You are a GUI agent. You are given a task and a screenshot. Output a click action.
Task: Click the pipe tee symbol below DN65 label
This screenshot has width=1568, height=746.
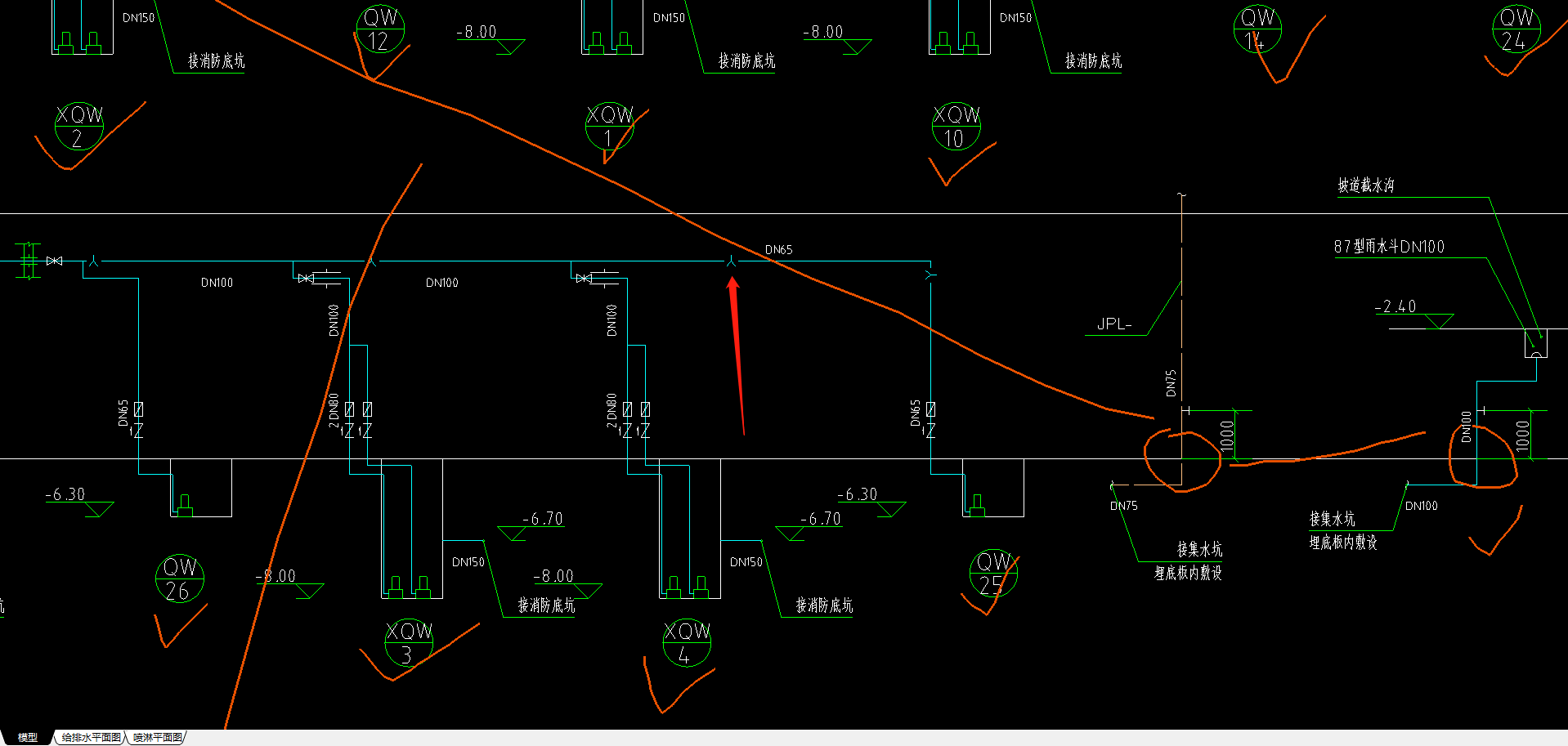[732, 261]
